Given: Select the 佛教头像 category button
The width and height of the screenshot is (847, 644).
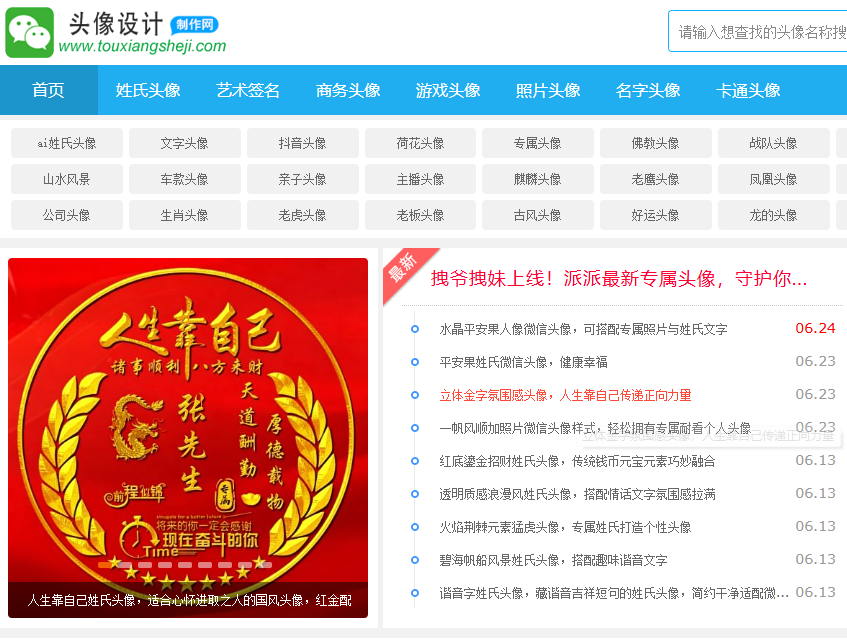Looking at the screenshot, I should (656, 143).
